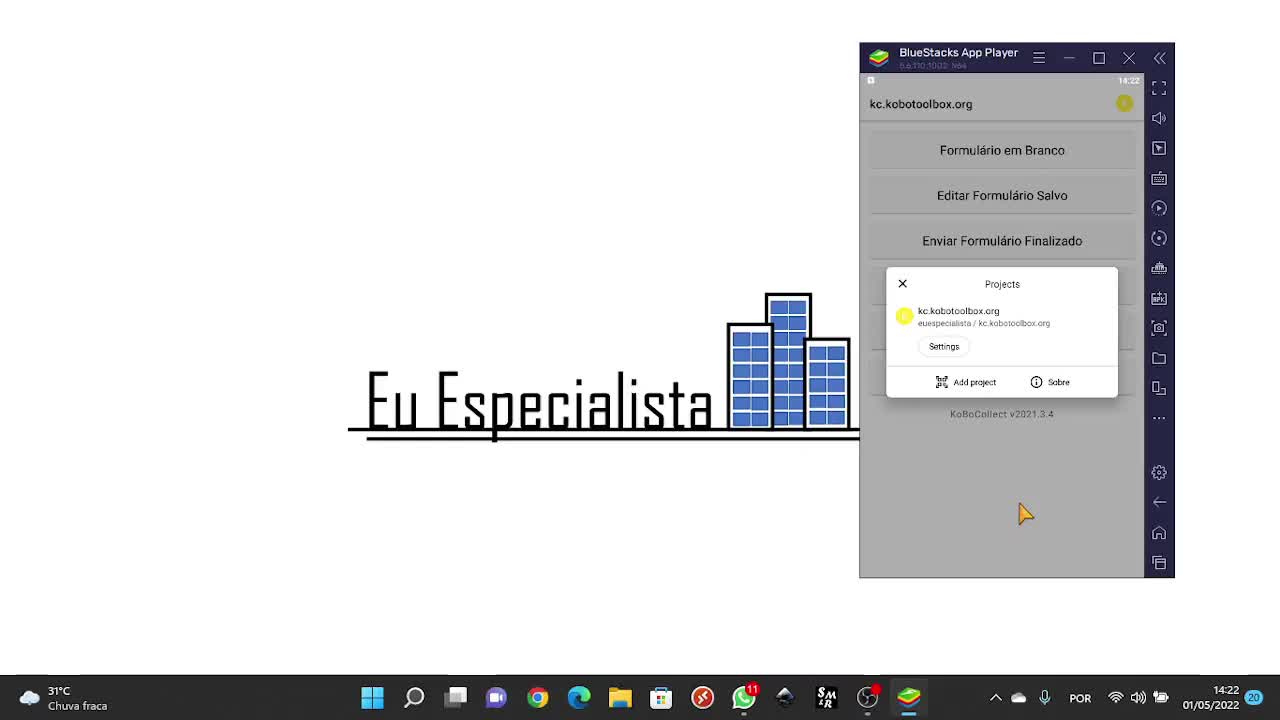Click the rotate screen icon in sidebar
This screenshot has width=1280, height=720.
(1159, 388)
